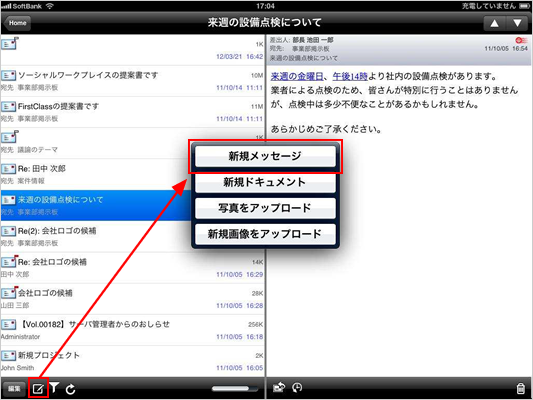Go to next message with down arrow
This screenshot has width=533, height=400.
click(x=517, y=23)
